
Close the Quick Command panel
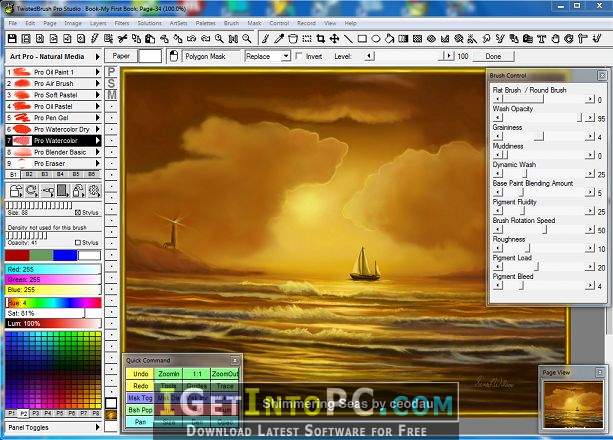click(x=235, y=360)
